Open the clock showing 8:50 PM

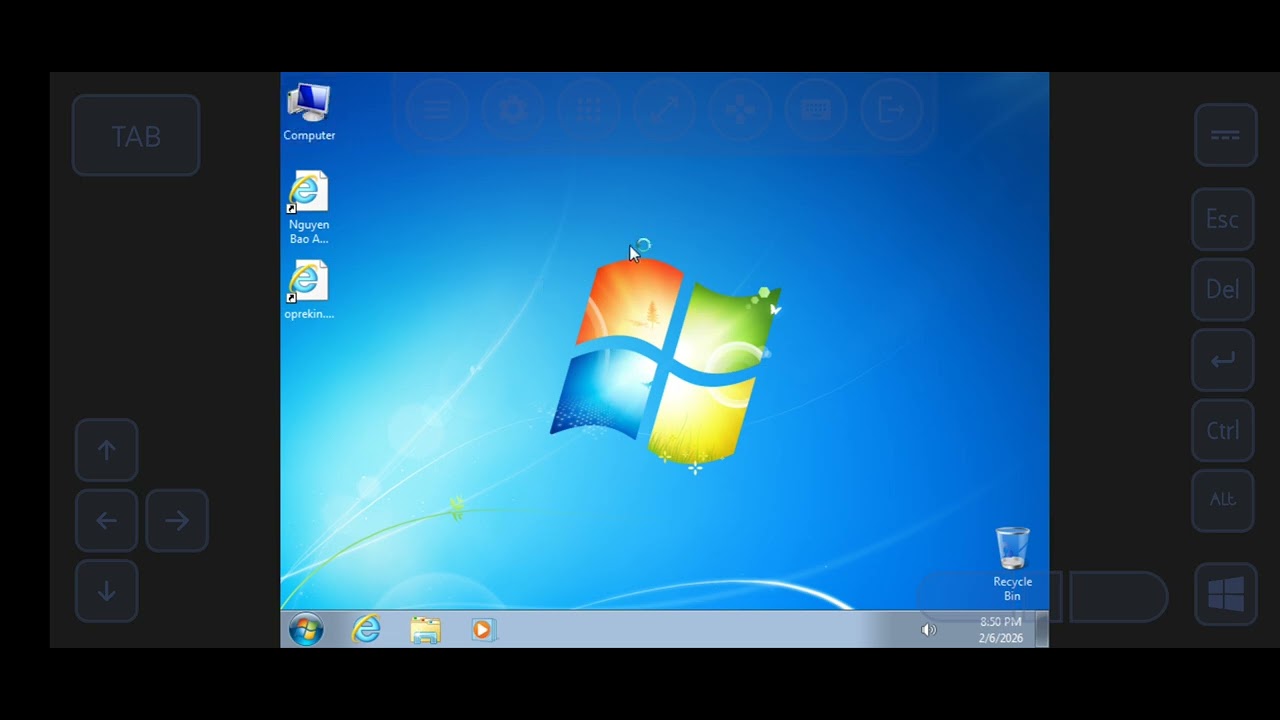[x=1000, y=622]
